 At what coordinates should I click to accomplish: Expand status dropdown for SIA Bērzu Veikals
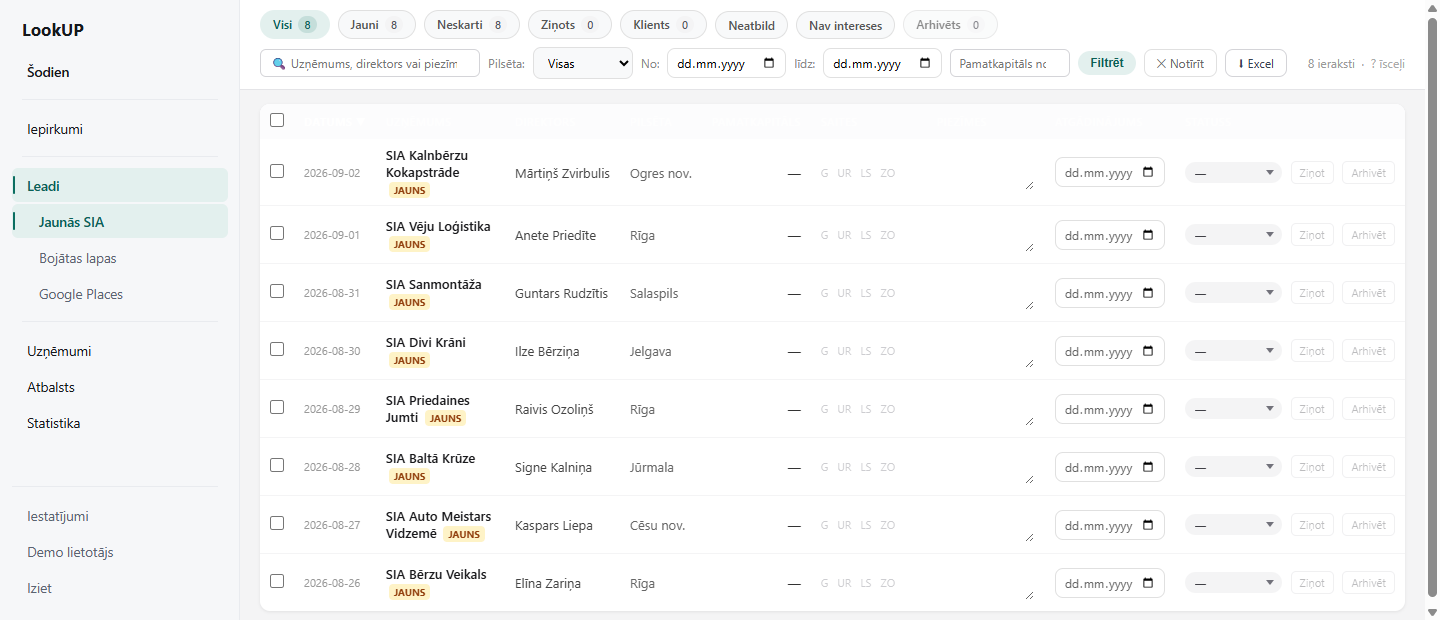tap(1233, 583)
